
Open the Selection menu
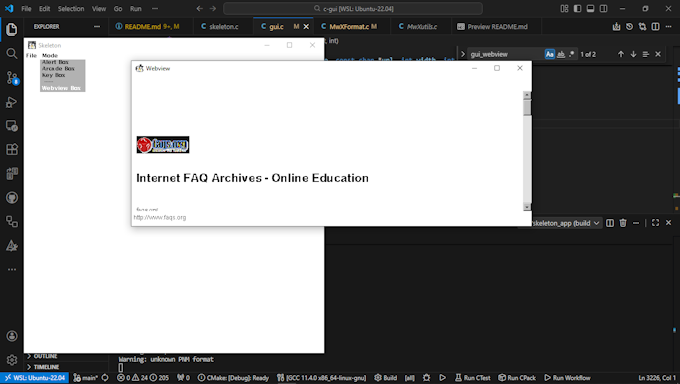(71, 9)
